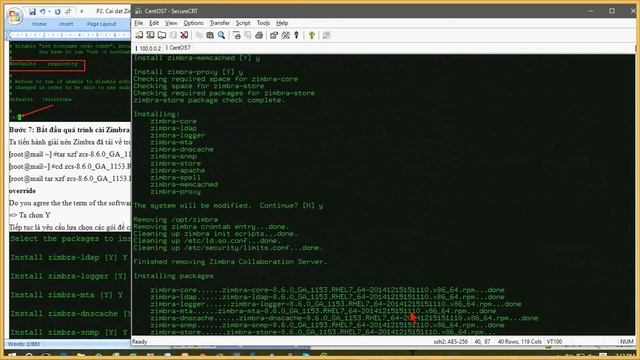Image resolution: width=640 pixels, height=360 pixels.
Task: Click the horizontal ruler in Word
Action: tap(69, 36)
